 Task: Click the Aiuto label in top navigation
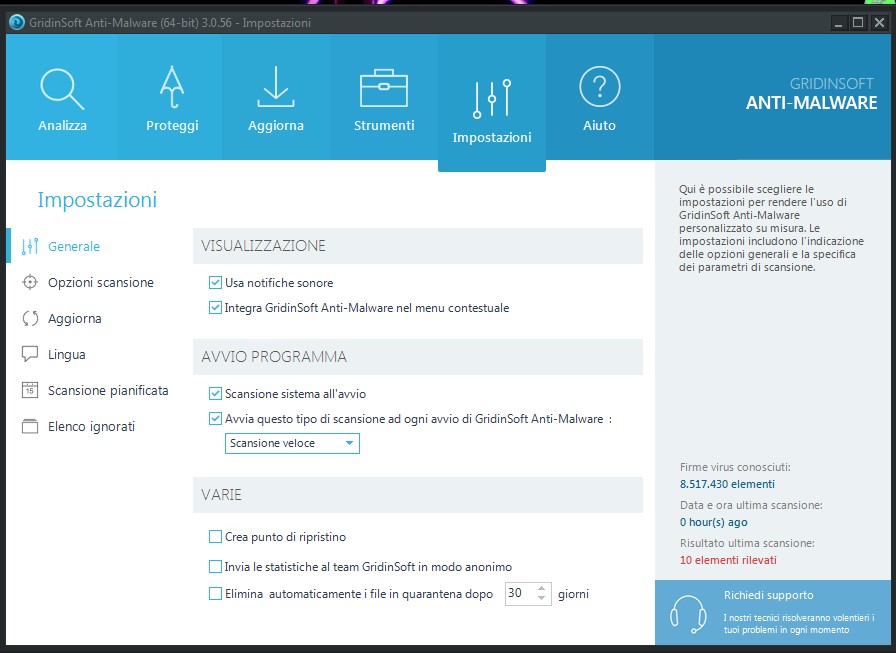click(599, 125)
